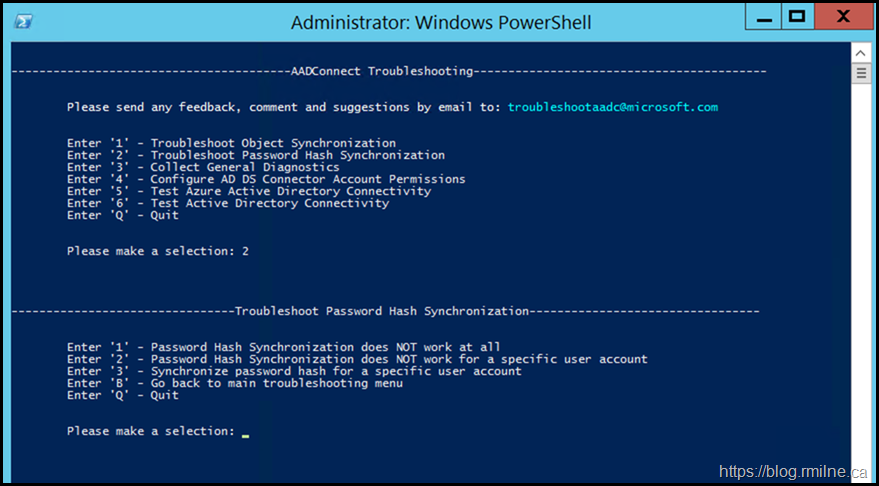
Task: Click the Troubleshoot Object Synchronization menu line
Action: (x=231, y=143)
